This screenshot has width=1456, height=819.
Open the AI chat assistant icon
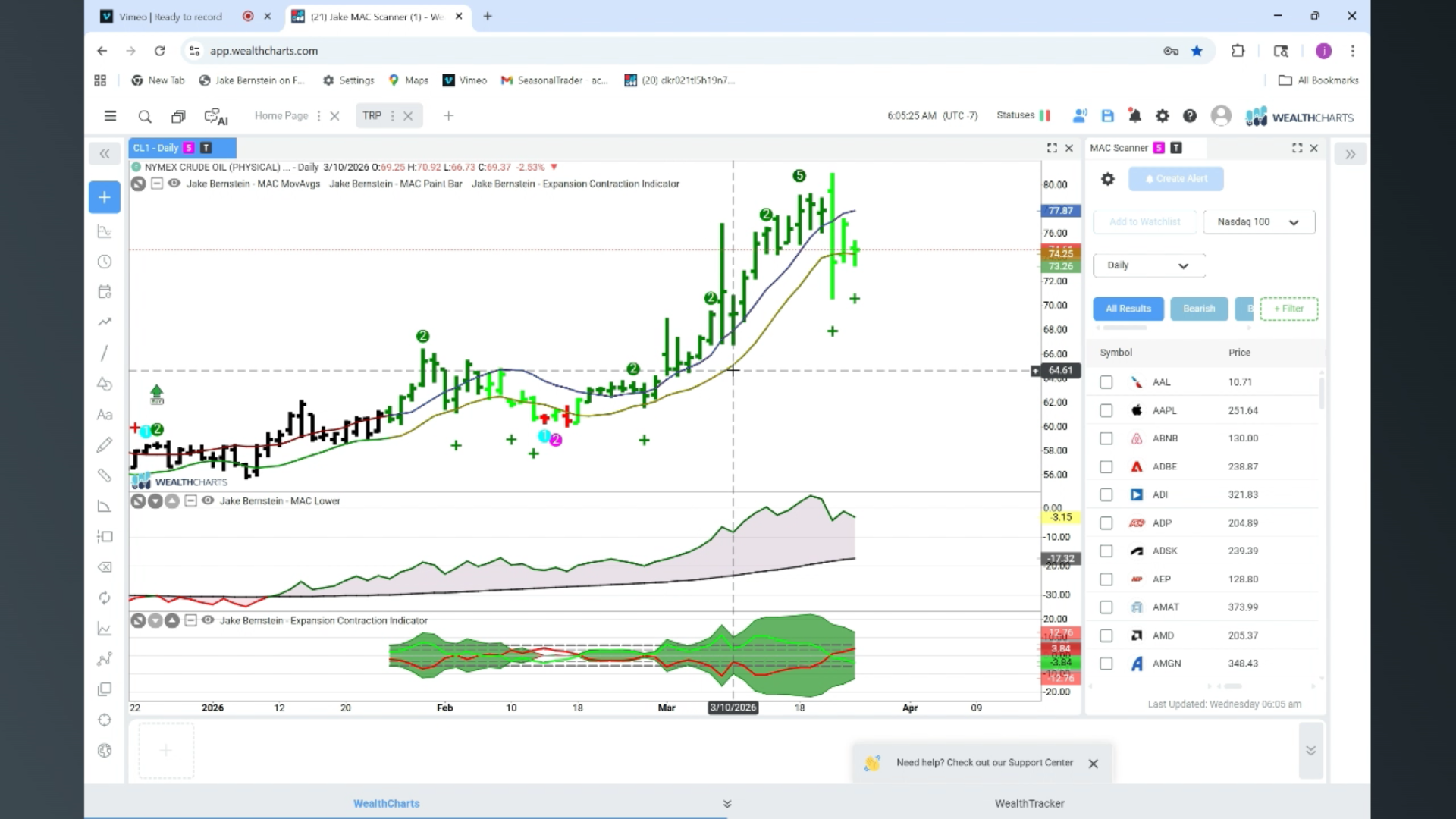[x=216, y=116]
